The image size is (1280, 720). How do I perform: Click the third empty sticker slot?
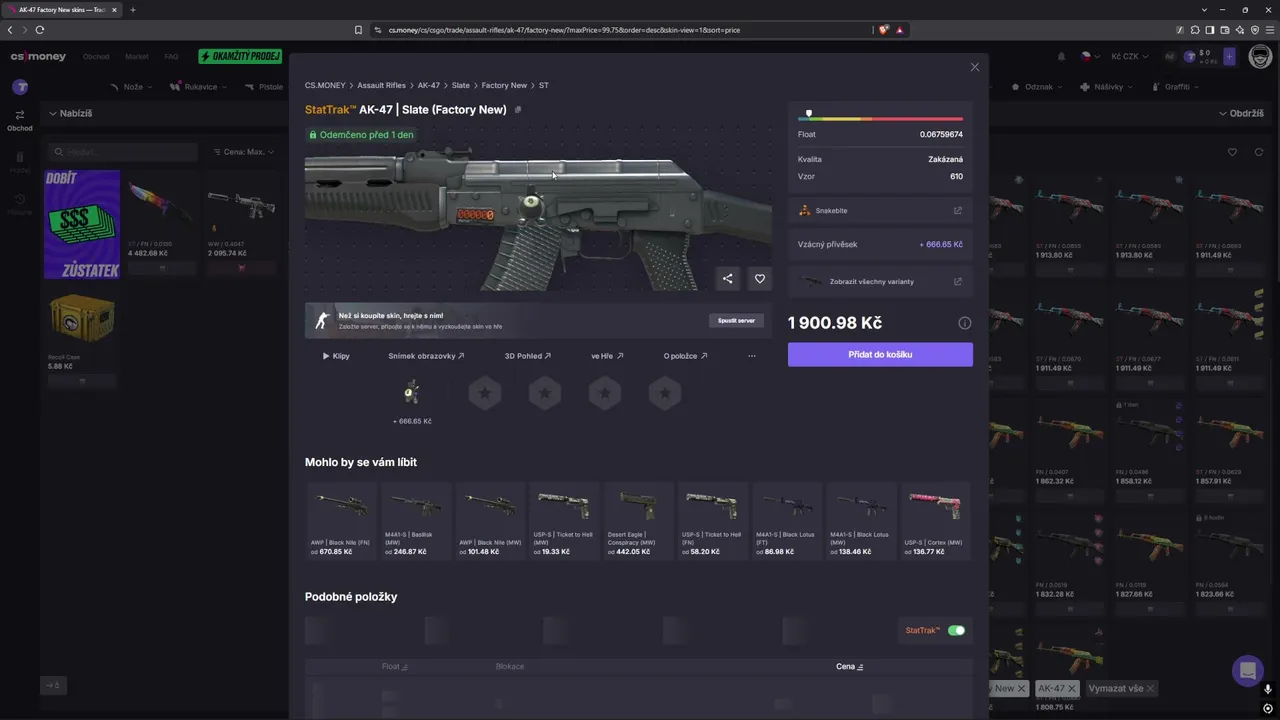(605, 394)
